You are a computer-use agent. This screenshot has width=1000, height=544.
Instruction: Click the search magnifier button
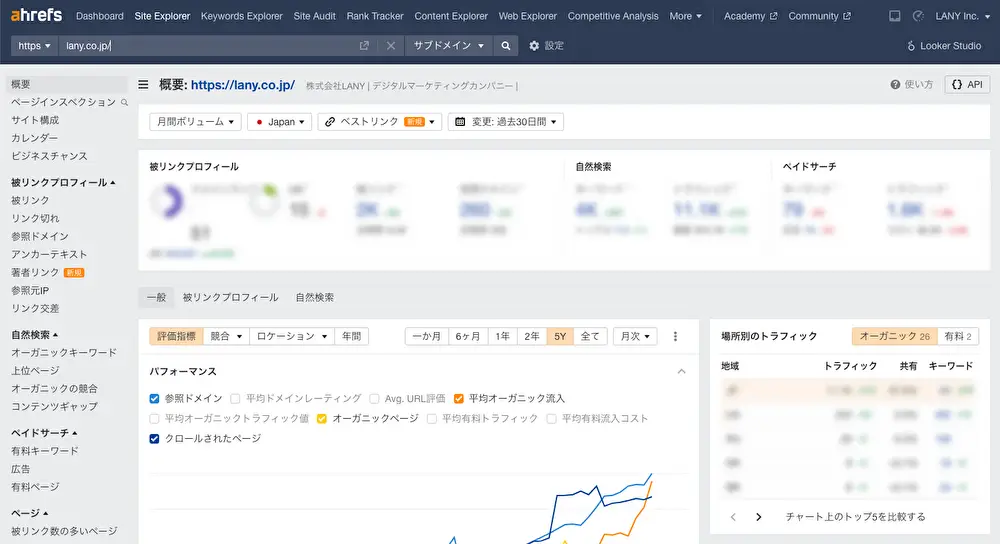507,46
